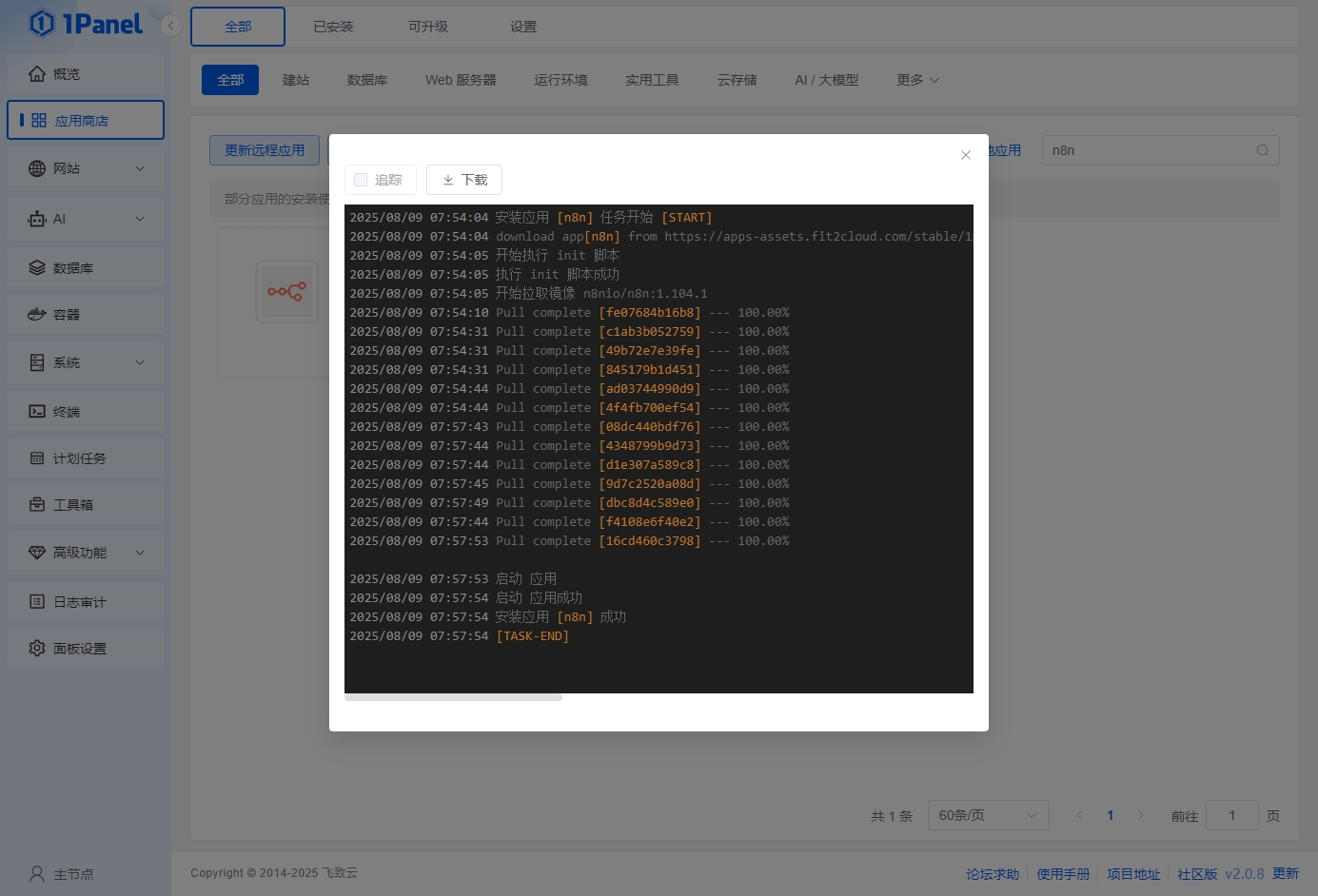Expand the 网站 sidebar submenu
Viewport: 1318px width, 896px height.
click(x=140, y=168)
